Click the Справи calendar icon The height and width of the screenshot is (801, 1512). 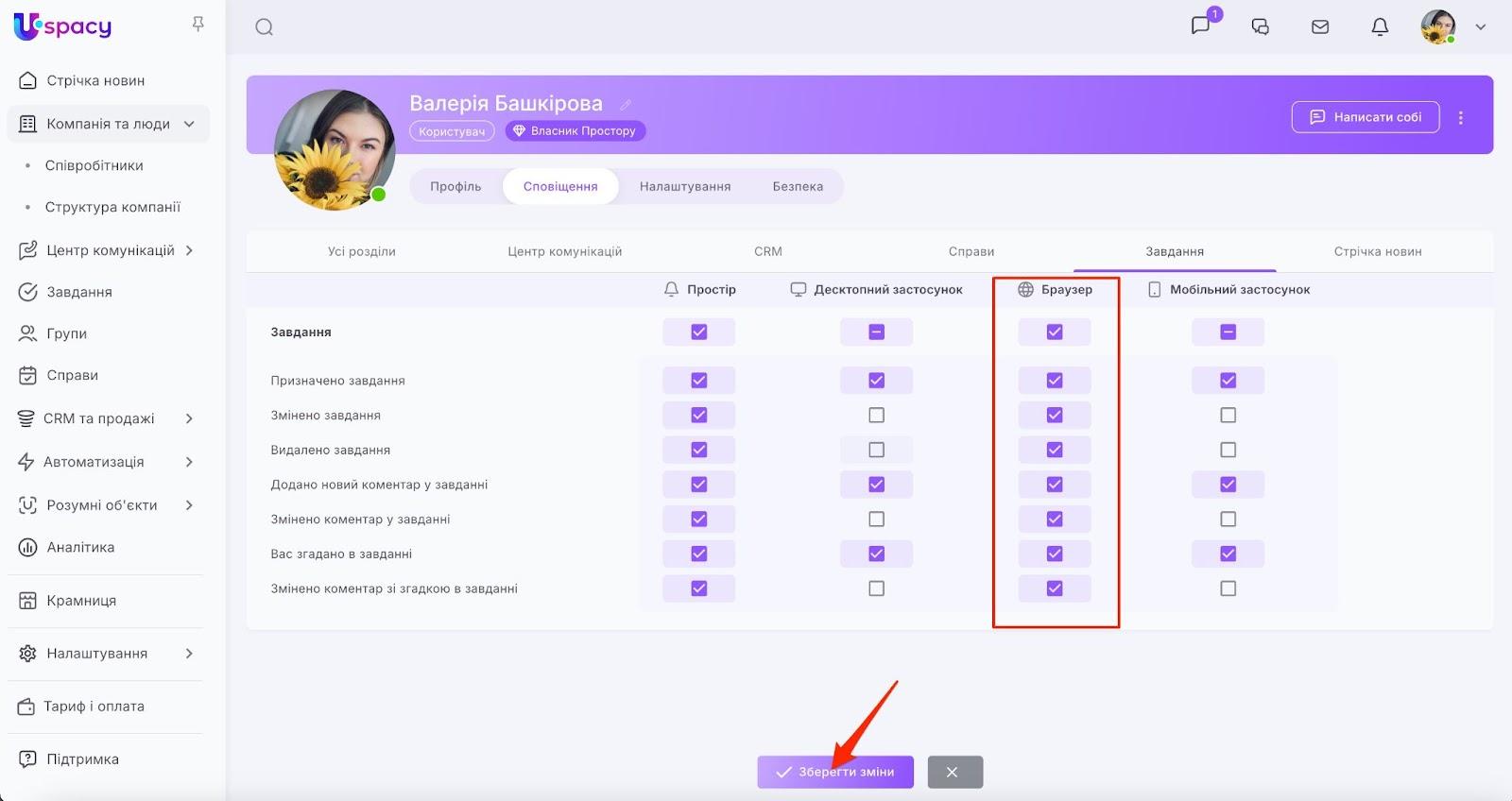[28, 375]
